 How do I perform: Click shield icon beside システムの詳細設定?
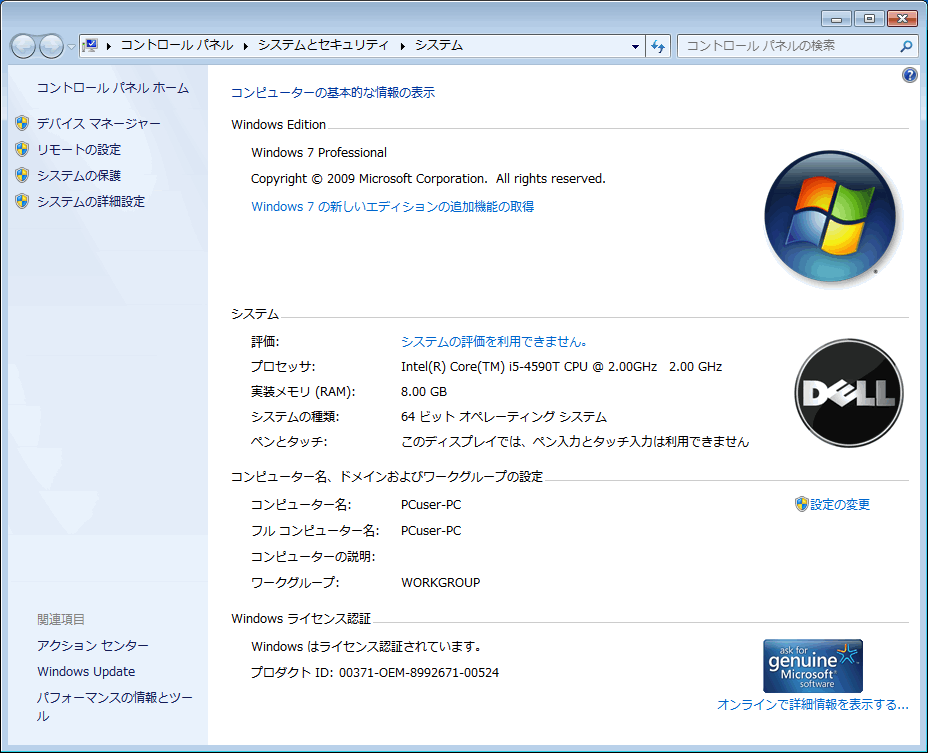22,201
